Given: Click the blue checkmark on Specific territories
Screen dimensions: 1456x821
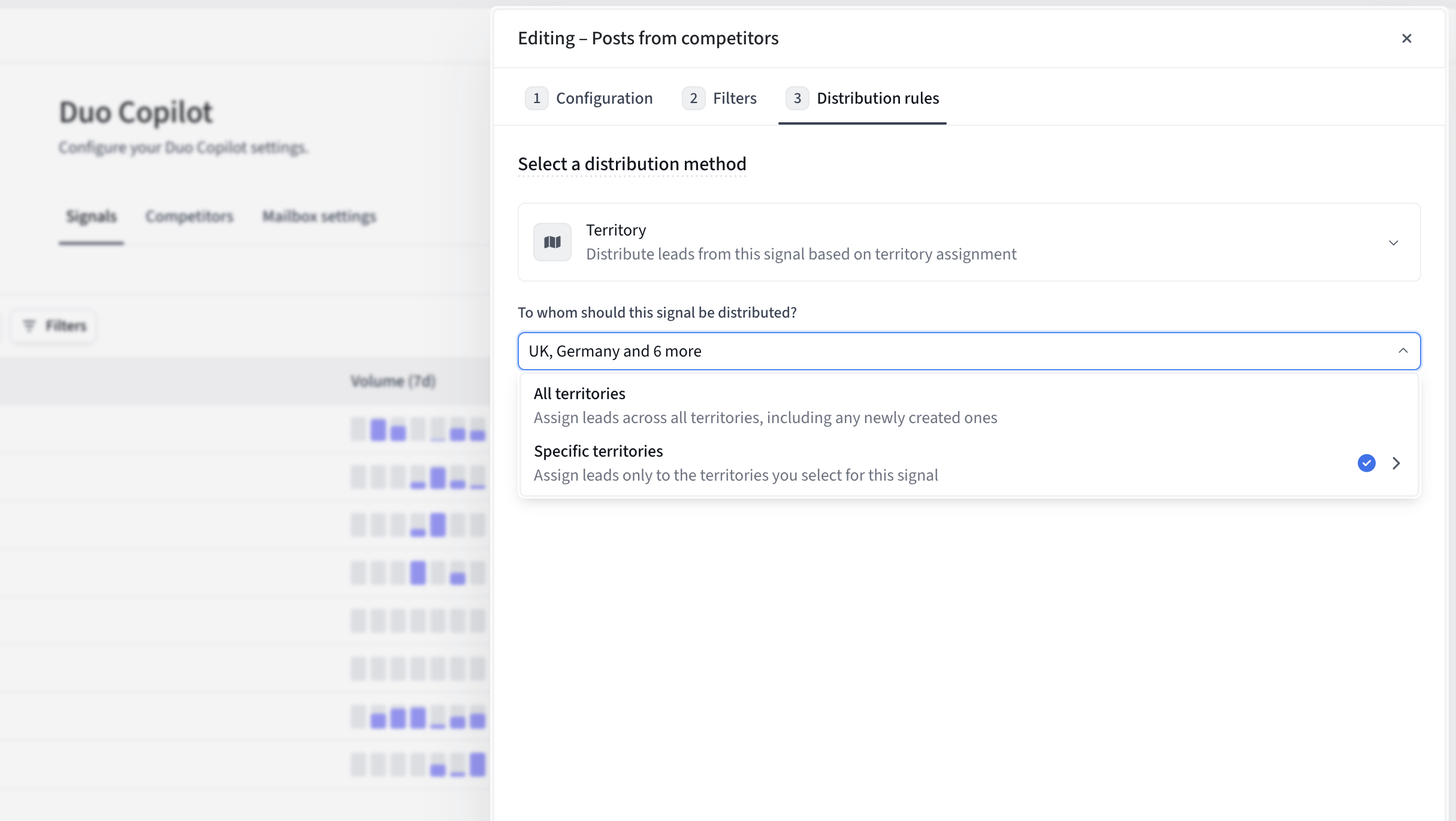Looking at the screenshot, I should (x=1366, y=463).
